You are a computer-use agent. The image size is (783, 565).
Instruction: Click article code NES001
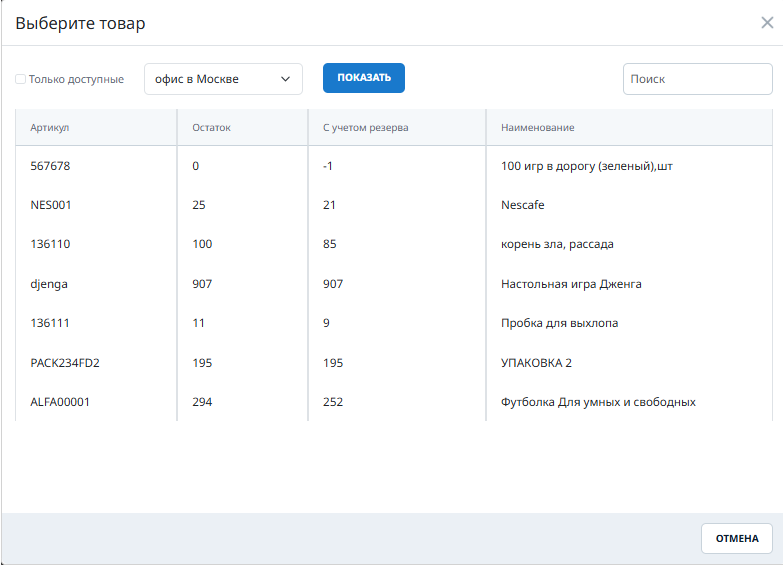click(51, 205)
